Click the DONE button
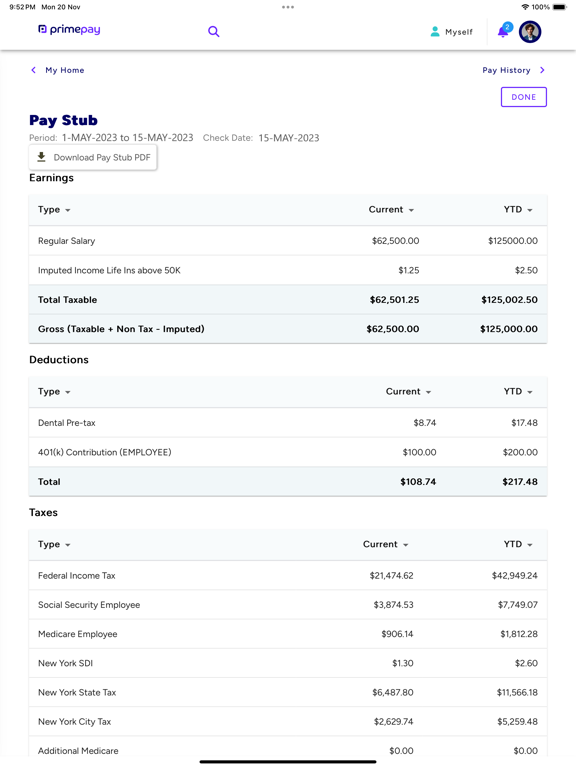This screenshot has width=576, height=768. [x=524, y=97]
